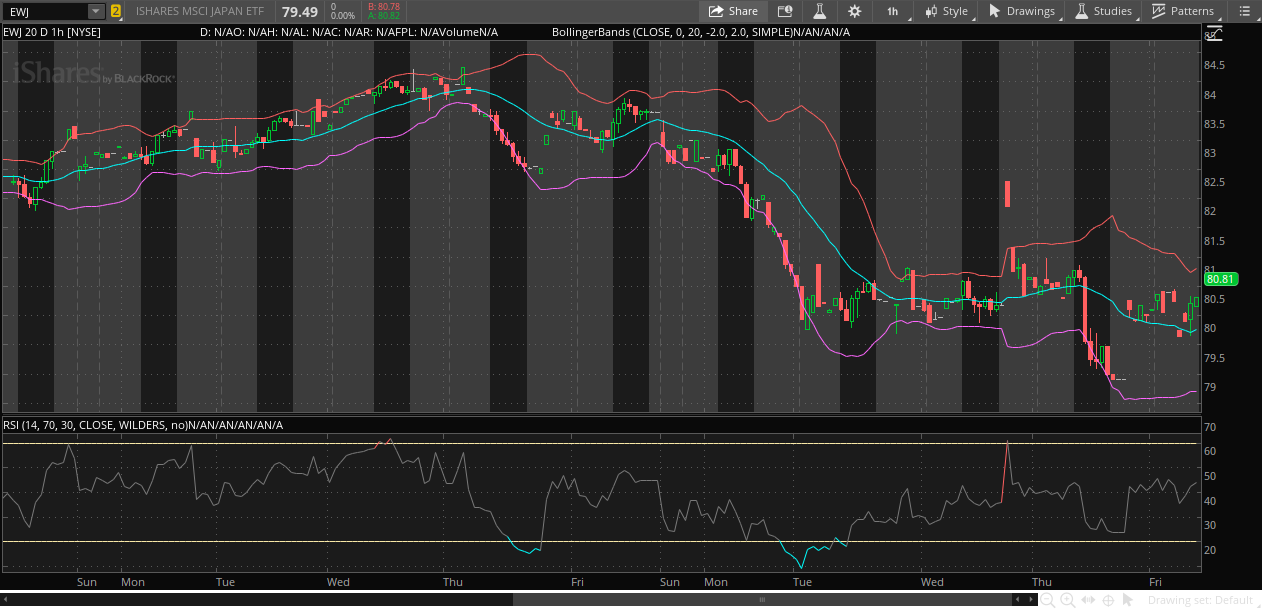Click the ask price A: 80.82

click(x=384, y=17)
